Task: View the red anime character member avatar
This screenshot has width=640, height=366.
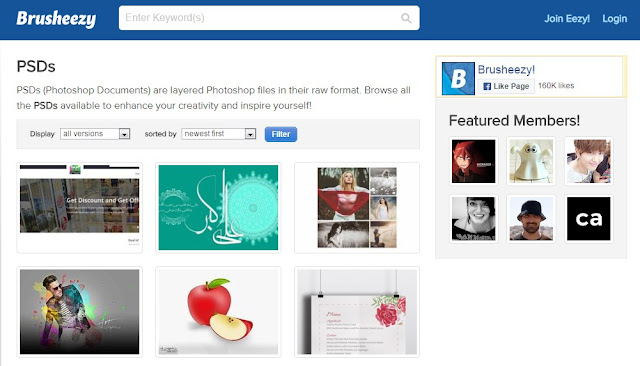Action: 473,161
